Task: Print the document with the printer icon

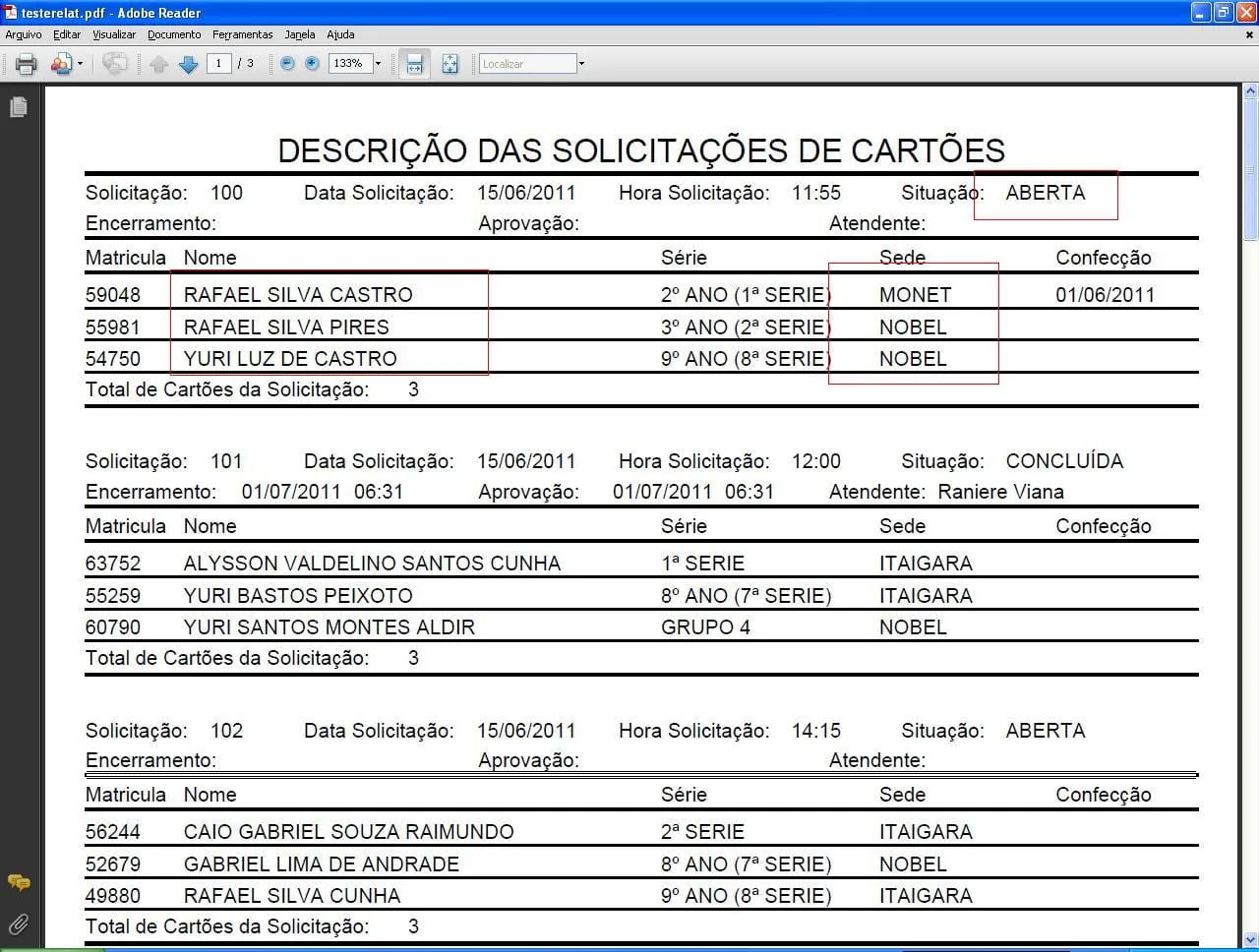Action: coord(27,64)
